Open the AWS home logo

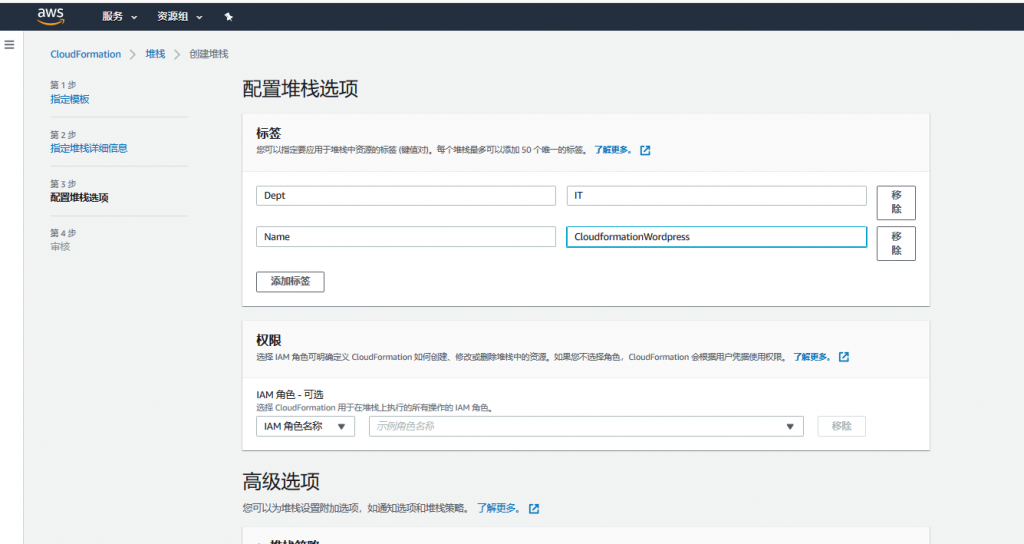(x=50, y=16)
